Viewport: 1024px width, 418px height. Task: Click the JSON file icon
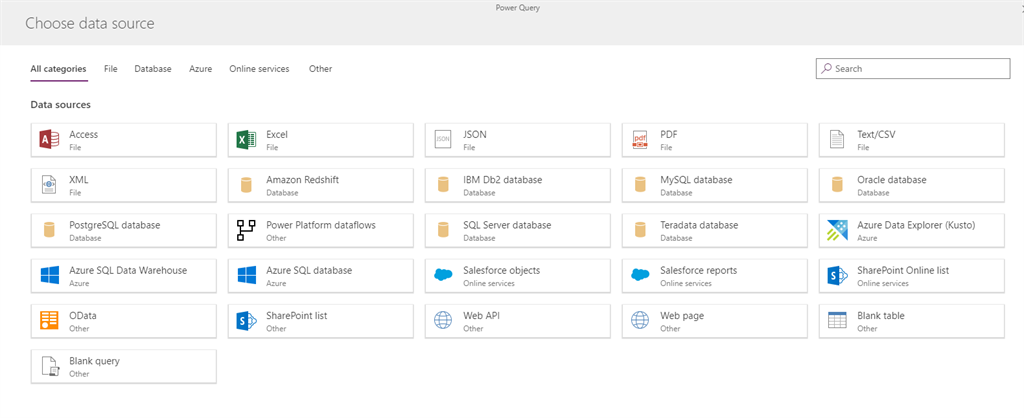coord(443,140)
